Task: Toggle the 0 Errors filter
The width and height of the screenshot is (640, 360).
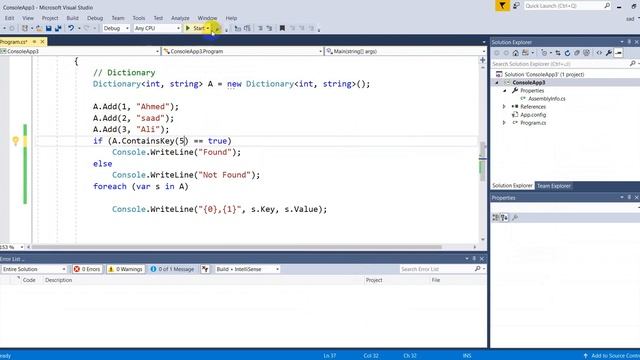Action: click(x=87, y=269)
